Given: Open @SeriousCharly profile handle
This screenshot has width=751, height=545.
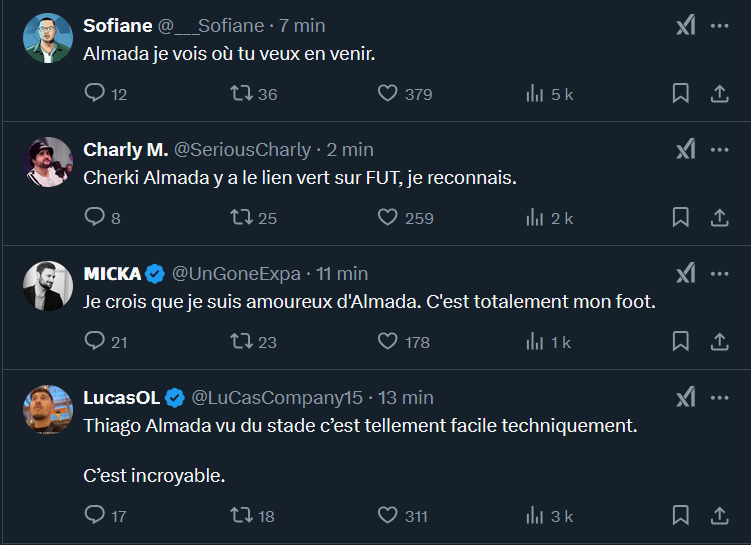Looking at the screenshot, I should (243, 150).
